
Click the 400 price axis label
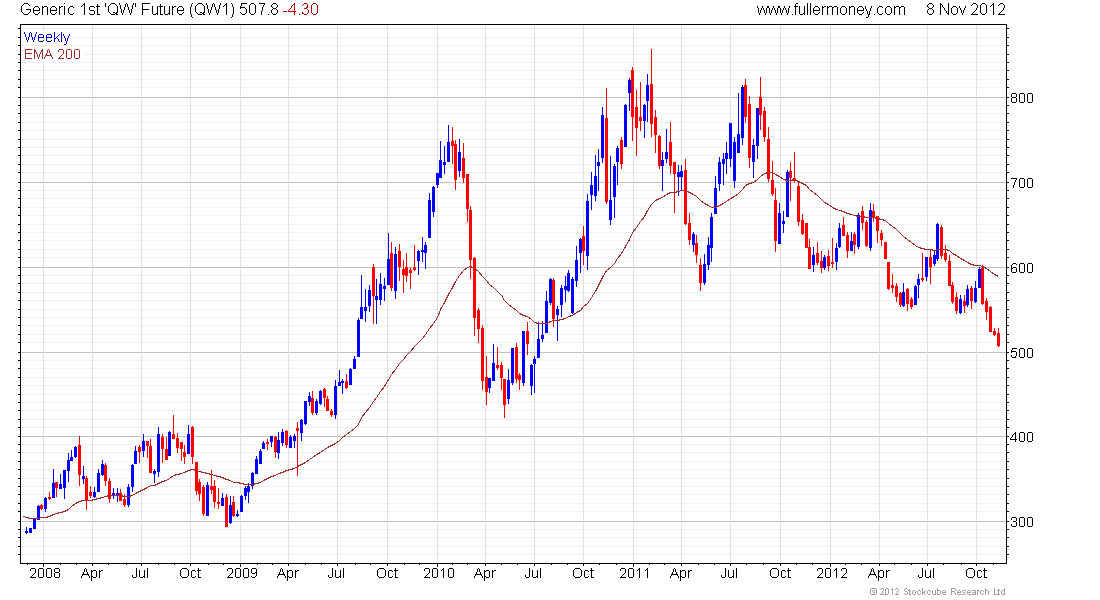[1021, 437]
